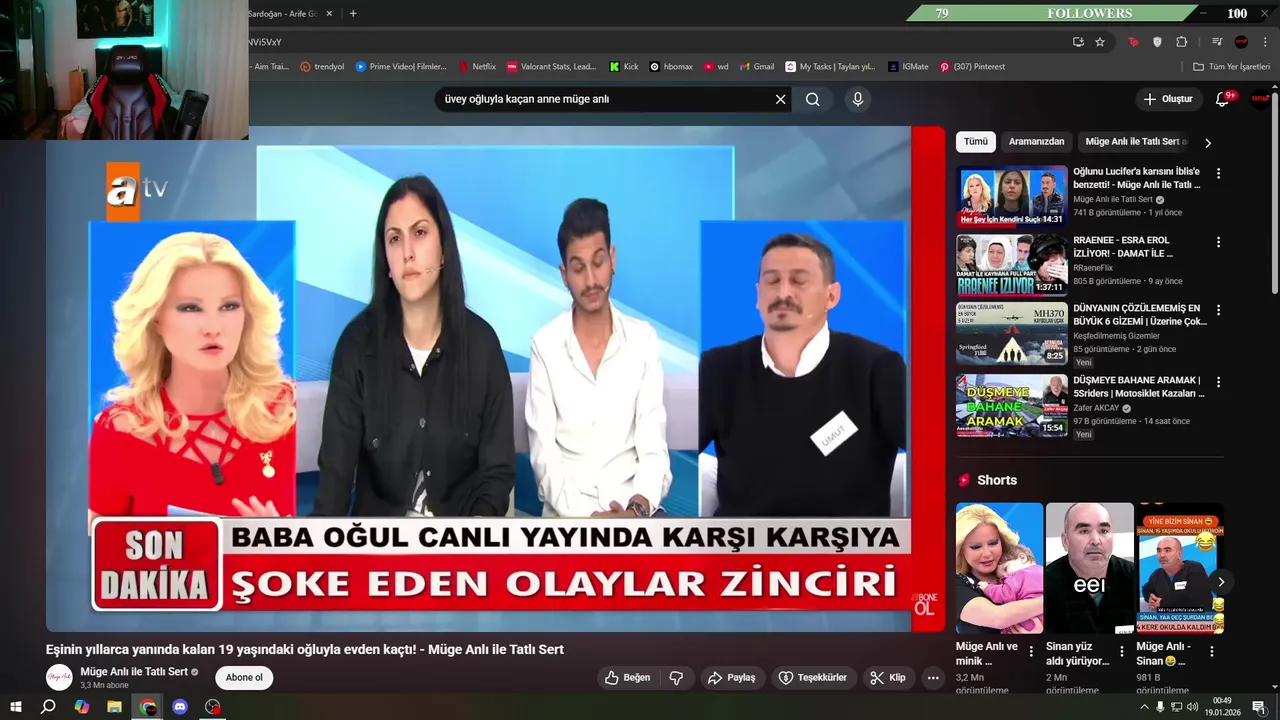Open options for Müge Anlı ve minik short
The height and width of the screenshot is (720, 1280).
(1031, 651)
